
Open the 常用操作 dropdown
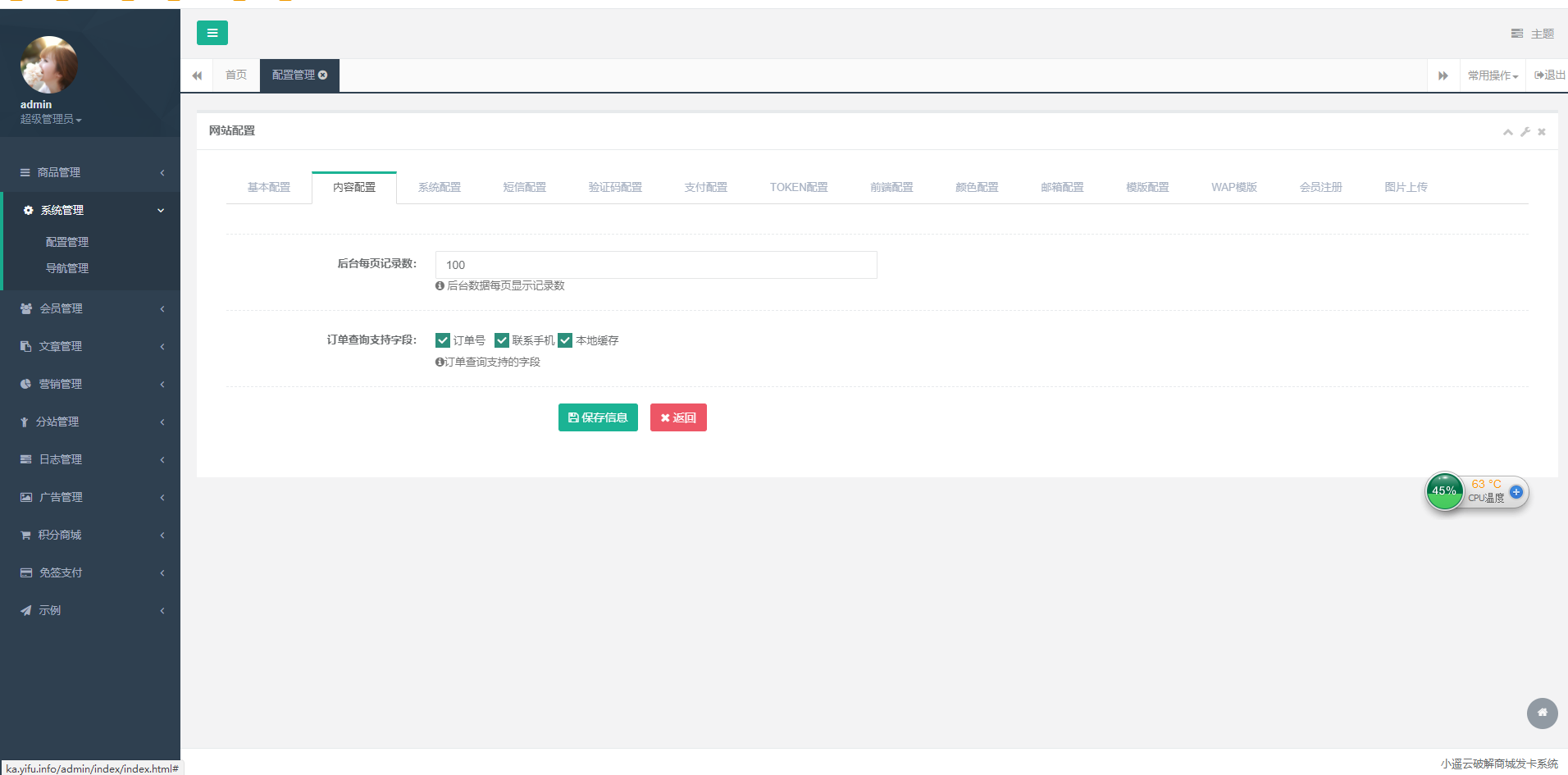(1491, 75)
